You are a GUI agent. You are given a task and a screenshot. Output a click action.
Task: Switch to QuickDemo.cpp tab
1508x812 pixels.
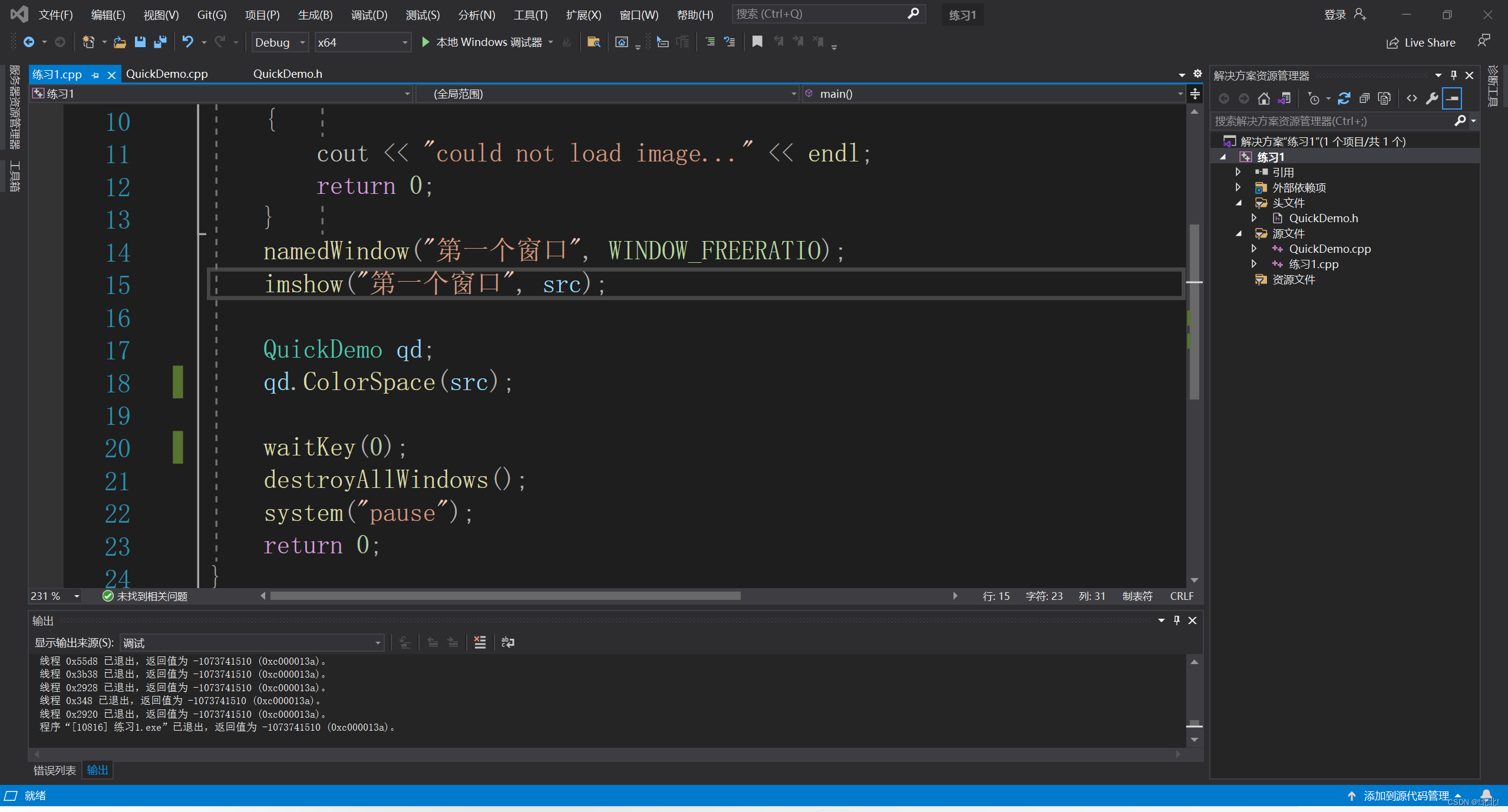167,74
